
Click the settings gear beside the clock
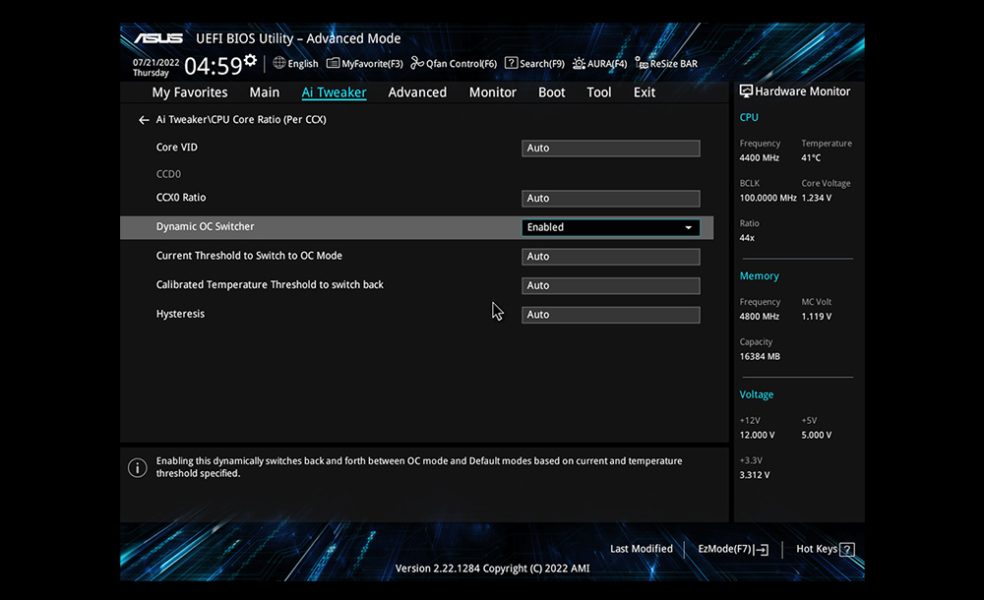click(250, 60)
